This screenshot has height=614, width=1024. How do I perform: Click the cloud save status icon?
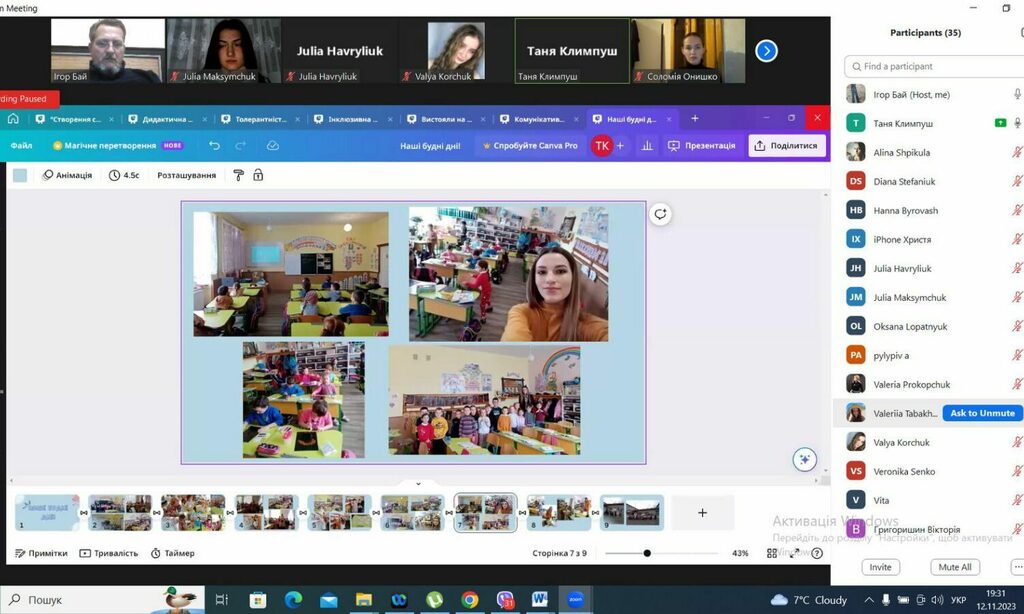point(273,146)
